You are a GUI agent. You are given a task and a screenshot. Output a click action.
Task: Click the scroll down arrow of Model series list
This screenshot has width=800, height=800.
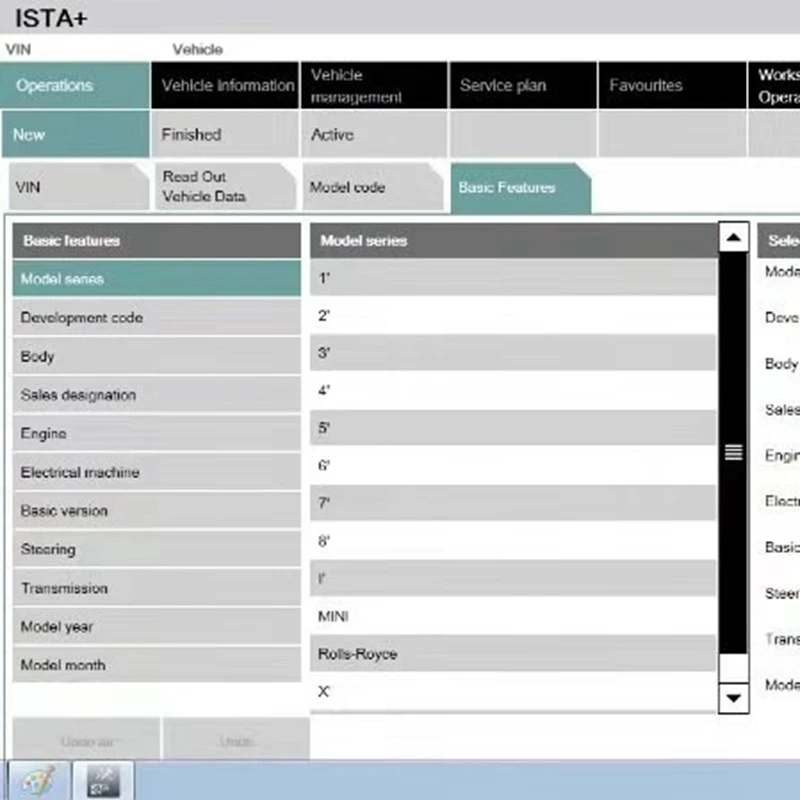coord(733,698)
